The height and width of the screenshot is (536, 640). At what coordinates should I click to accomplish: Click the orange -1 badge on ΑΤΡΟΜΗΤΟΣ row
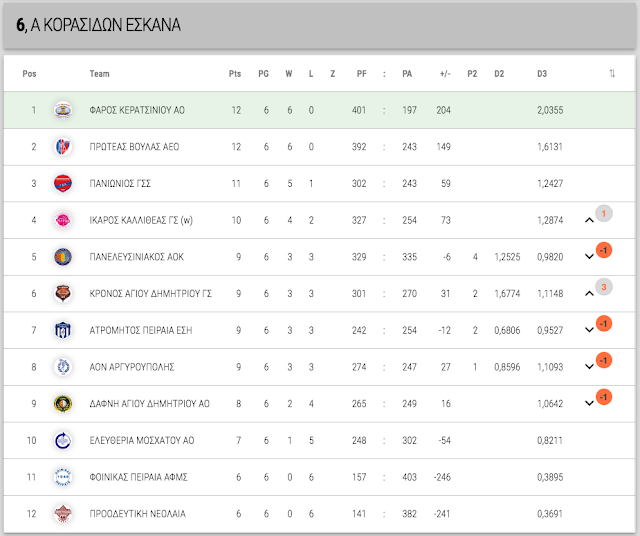604,324
